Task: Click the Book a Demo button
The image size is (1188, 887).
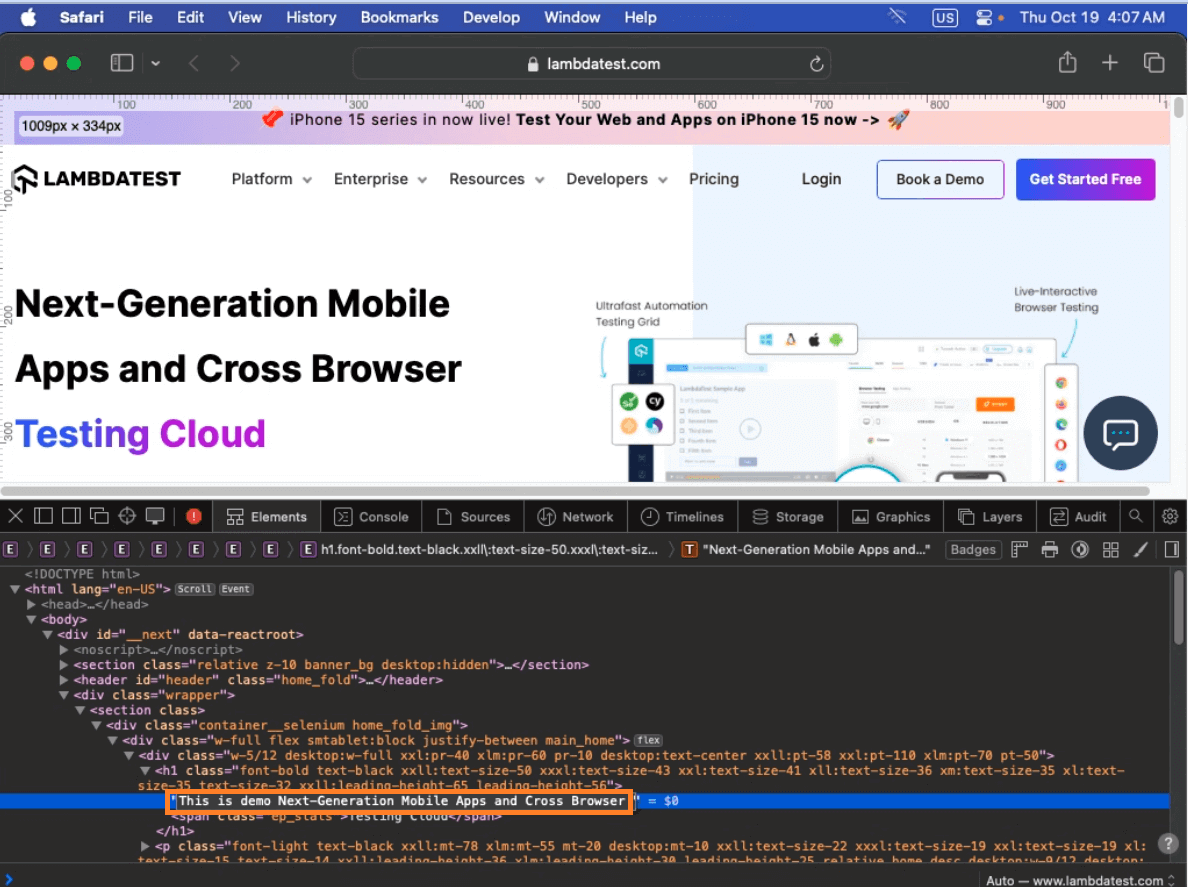Action: click(x=939, y=179)
